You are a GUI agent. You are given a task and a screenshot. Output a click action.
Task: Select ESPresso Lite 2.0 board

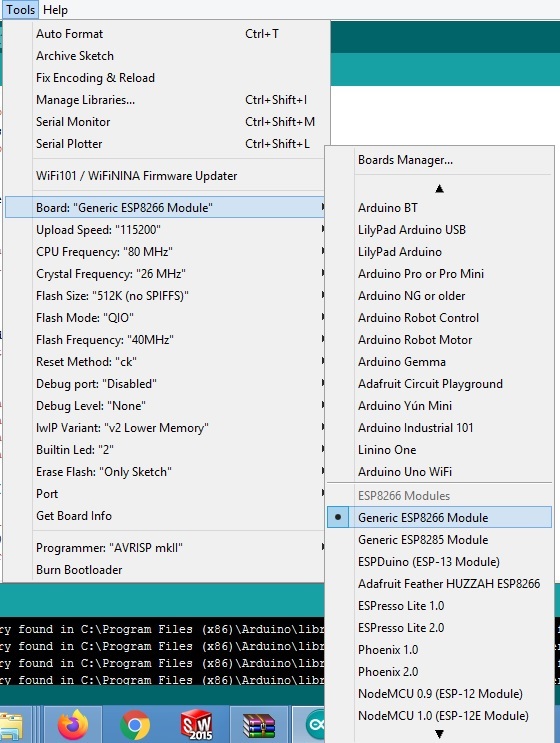coord(439,627)
